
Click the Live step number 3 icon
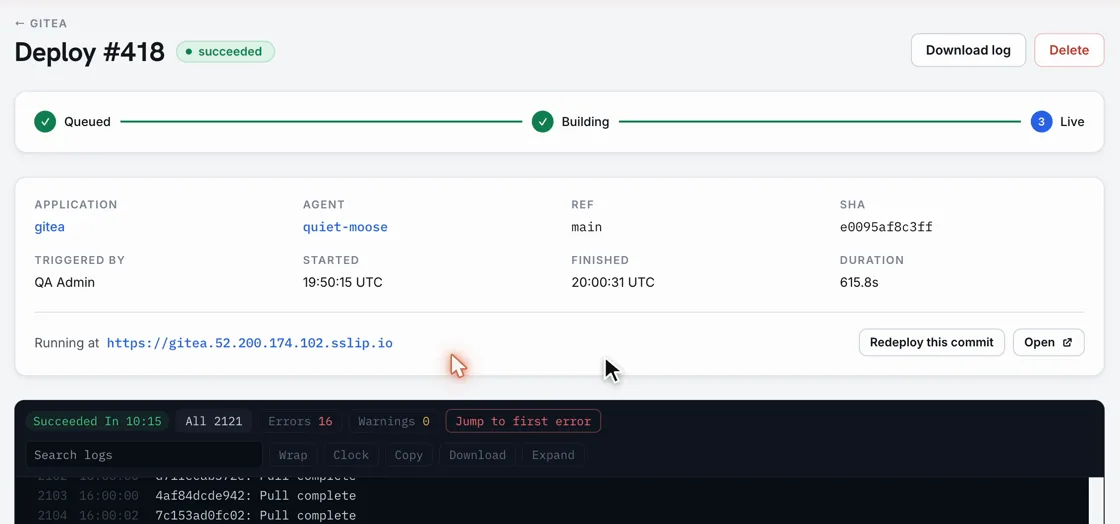(1041, 121)
